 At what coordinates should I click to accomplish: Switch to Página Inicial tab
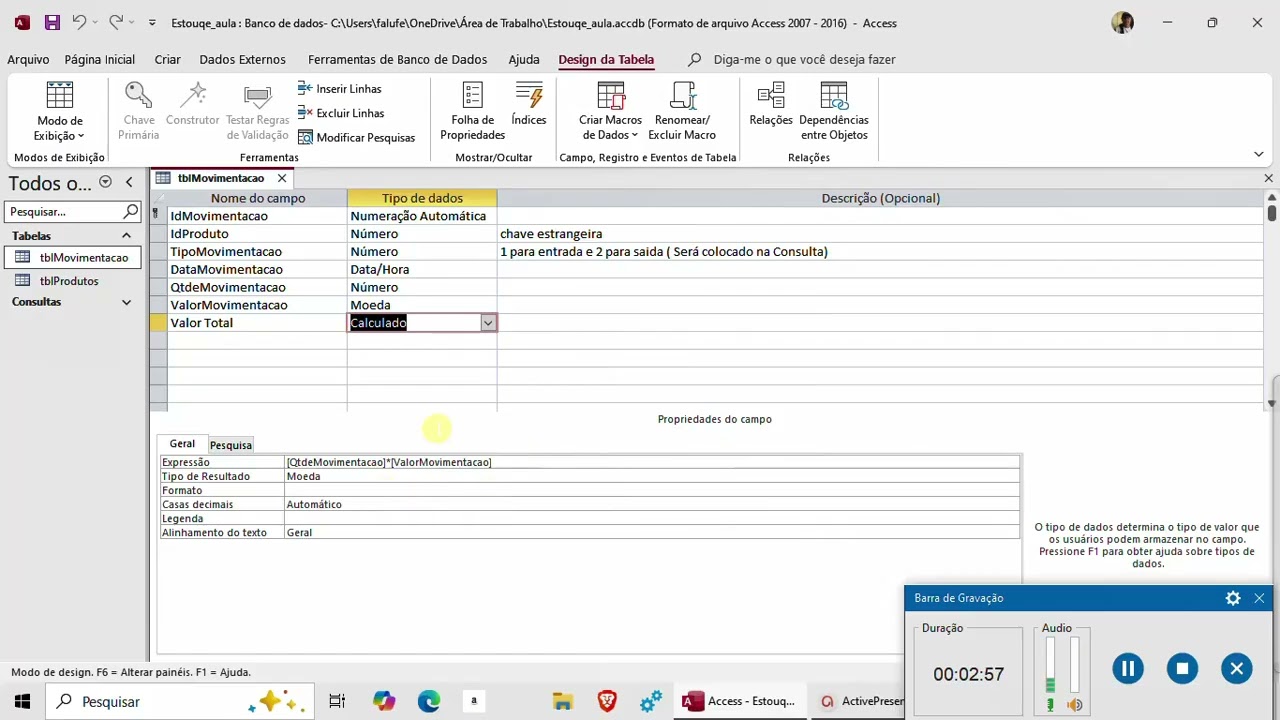(99, 59)
